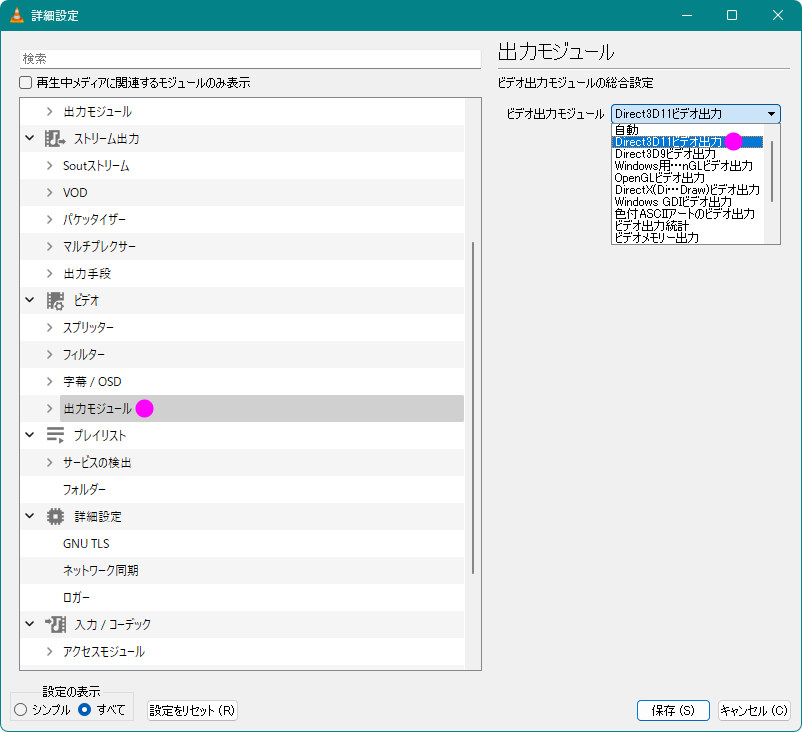Expand the マルチプレクサー tree item
The height and width of the screenshot is (732, 802).
click(x=50, y=247)
